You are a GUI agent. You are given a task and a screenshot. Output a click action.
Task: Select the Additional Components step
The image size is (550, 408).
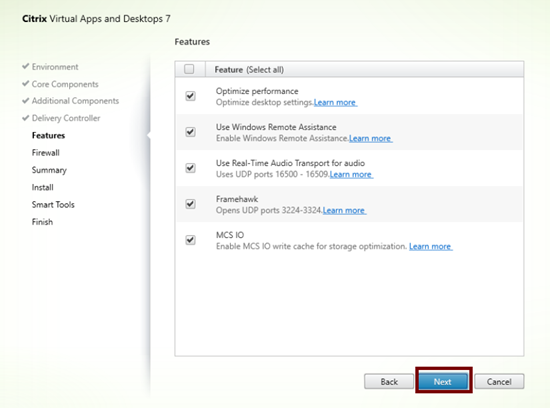pyautogui.click(x=75, y=101)
